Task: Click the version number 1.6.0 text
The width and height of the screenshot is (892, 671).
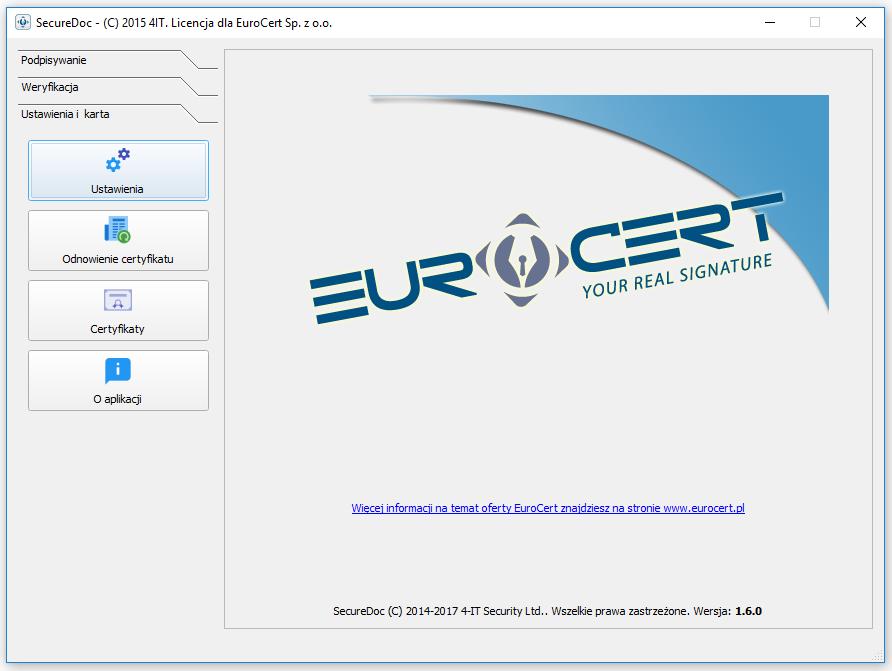Action: click(x=748, y=611)
